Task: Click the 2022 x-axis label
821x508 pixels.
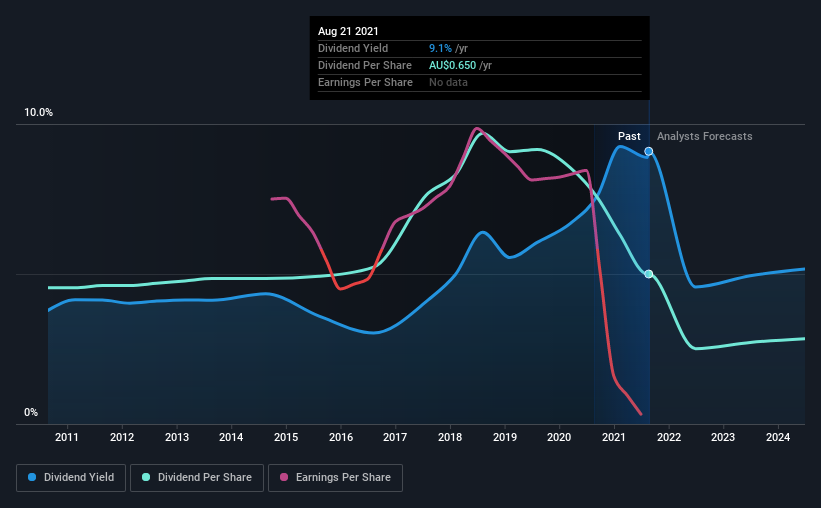Action: pyautogui.click(x=669, y=437)
